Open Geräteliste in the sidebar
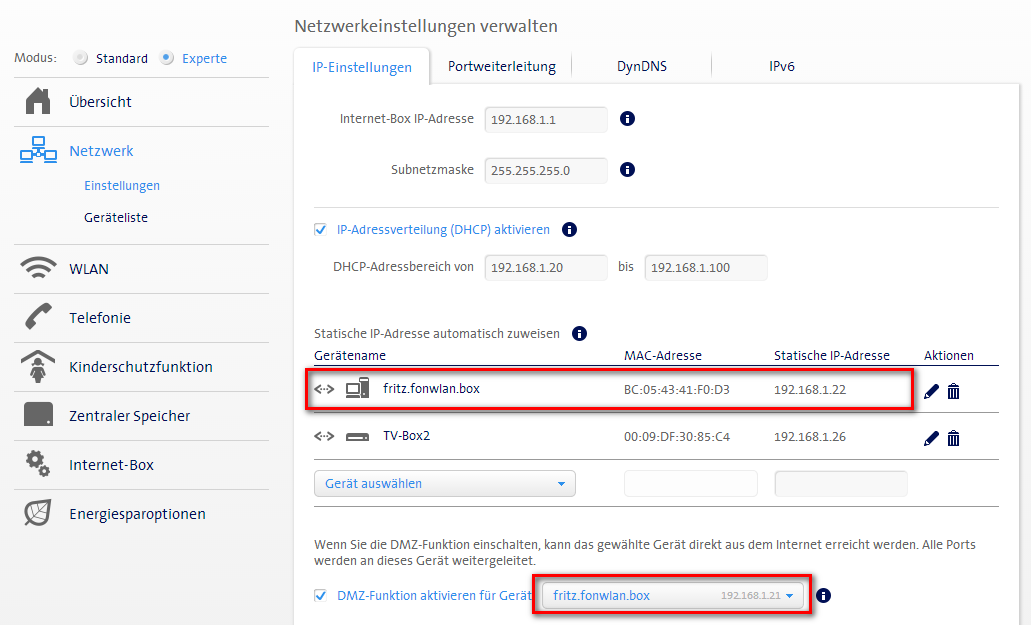Image resolution: width=1031 pixels, height=625 pixels. click(x=116, y=217)
